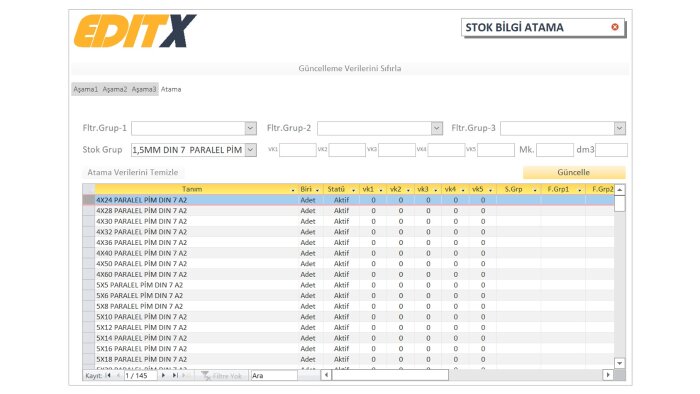
Task: Click the Filtre Yok filter indicator
Action: 221,376
